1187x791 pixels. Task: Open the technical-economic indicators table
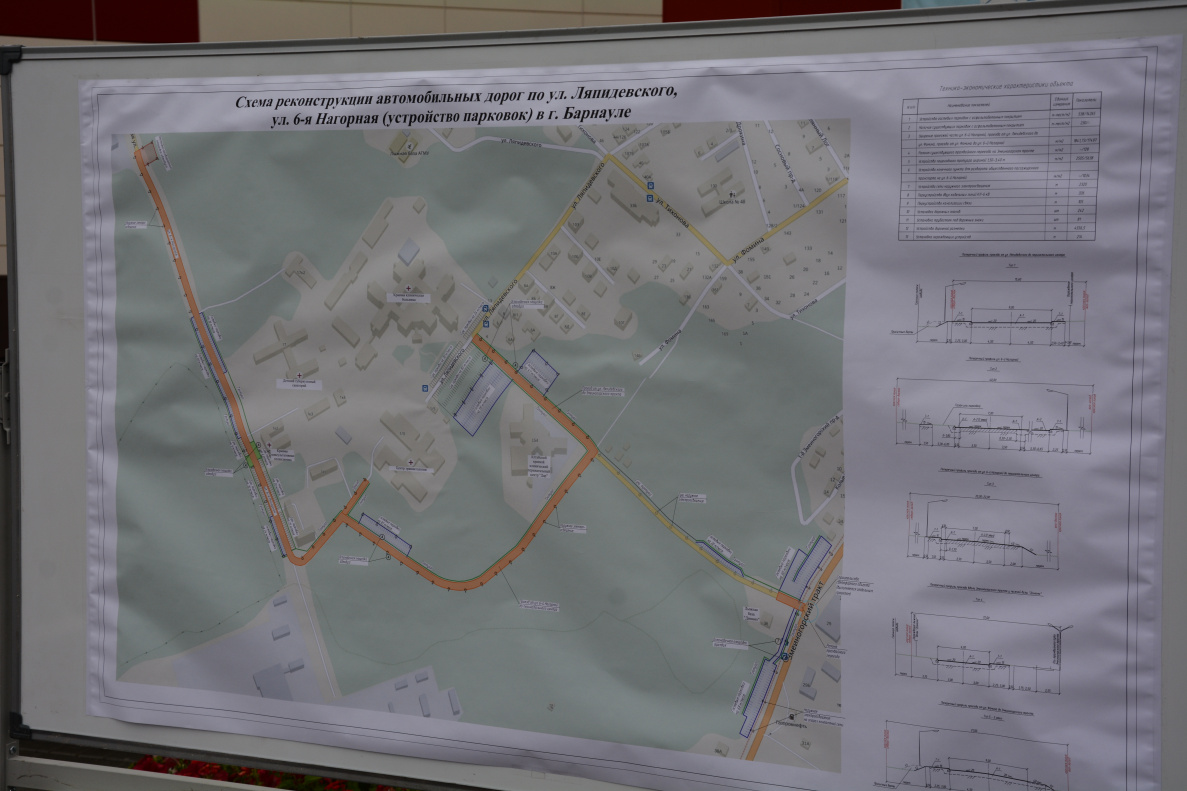click(1000, 165)
